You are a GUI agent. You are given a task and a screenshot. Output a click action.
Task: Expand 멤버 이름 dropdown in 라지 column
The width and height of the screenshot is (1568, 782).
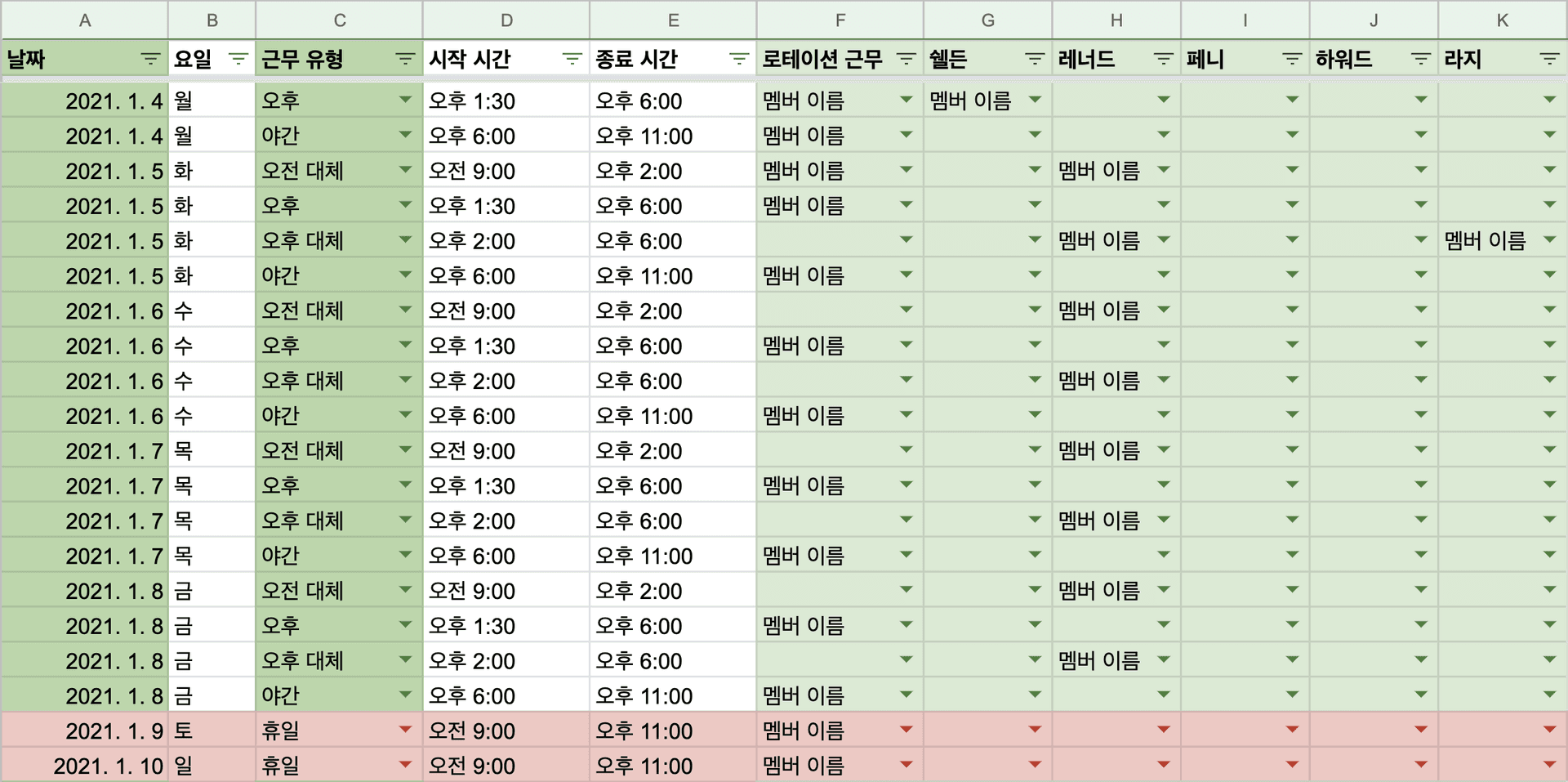[x=1549, y=240]
